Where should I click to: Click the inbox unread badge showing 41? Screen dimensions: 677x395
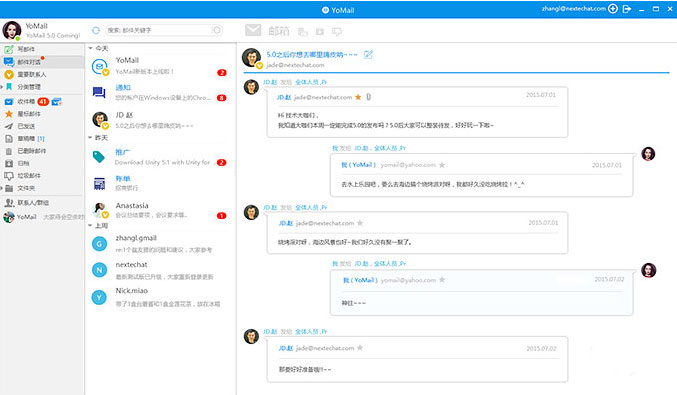pos(43,101)
